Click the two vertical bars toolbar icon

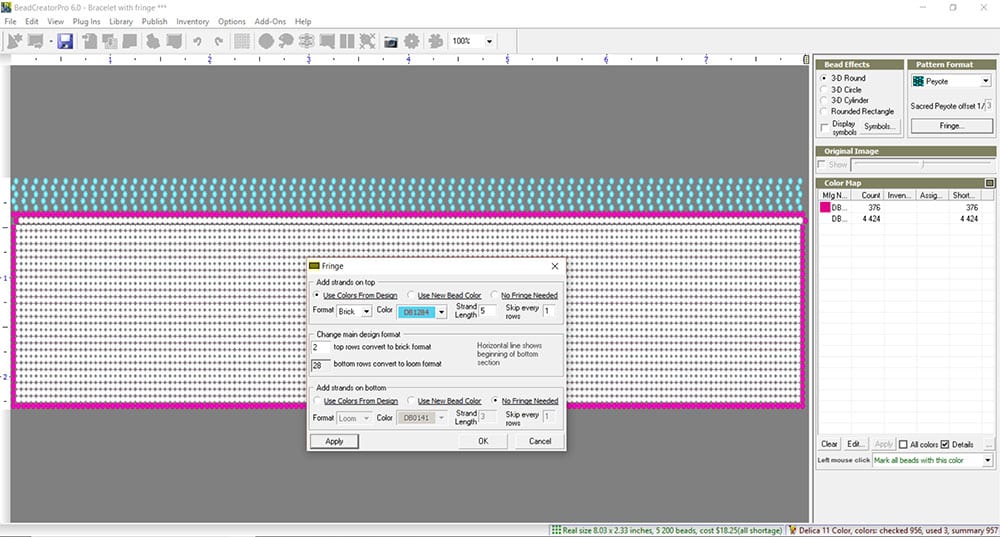(x=347, y=41)
